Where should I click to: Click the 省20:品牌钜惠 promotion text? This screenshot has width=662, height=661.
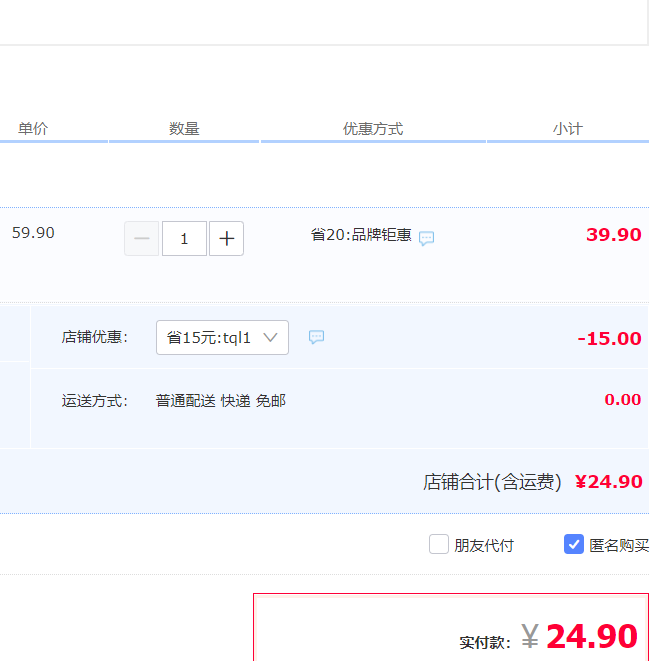tap(361, 235)
